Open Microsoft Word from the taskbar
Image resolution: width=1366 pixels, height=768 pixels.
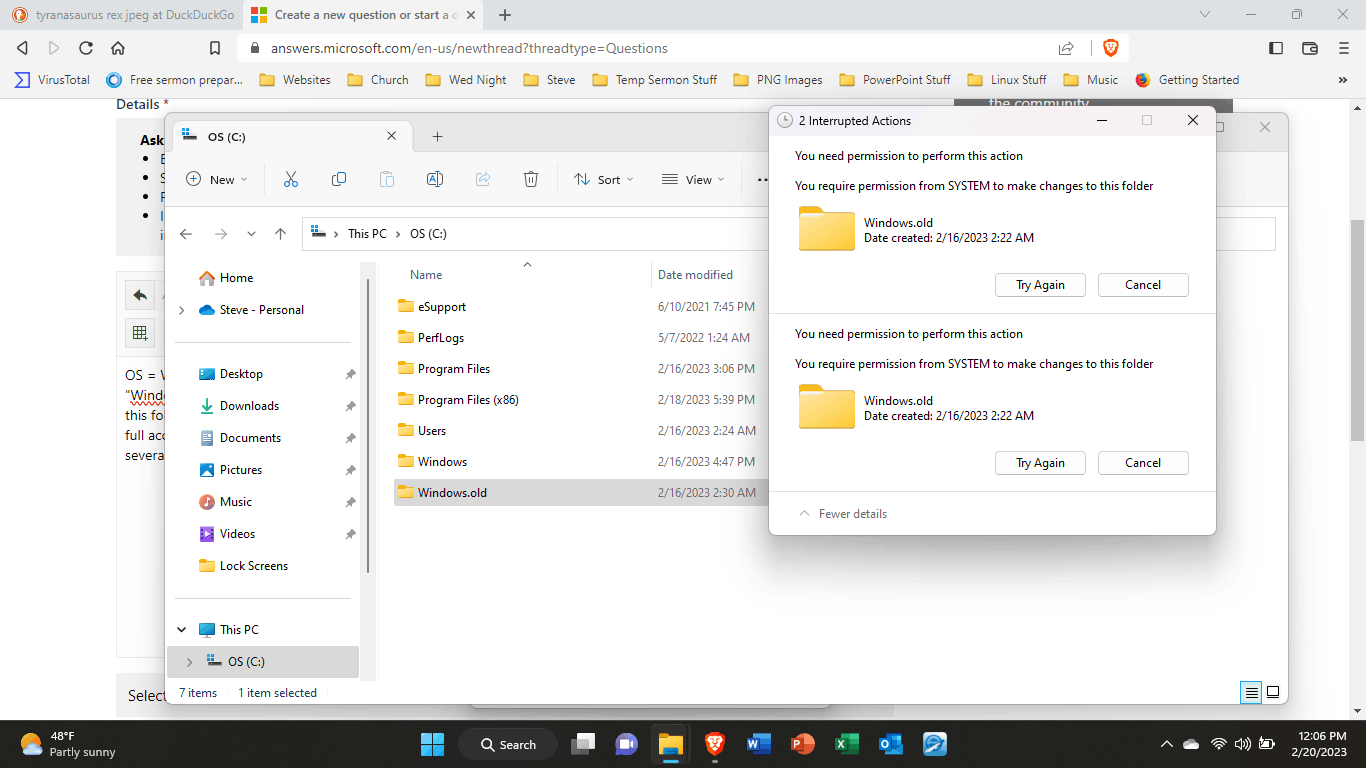coord(758,744)
